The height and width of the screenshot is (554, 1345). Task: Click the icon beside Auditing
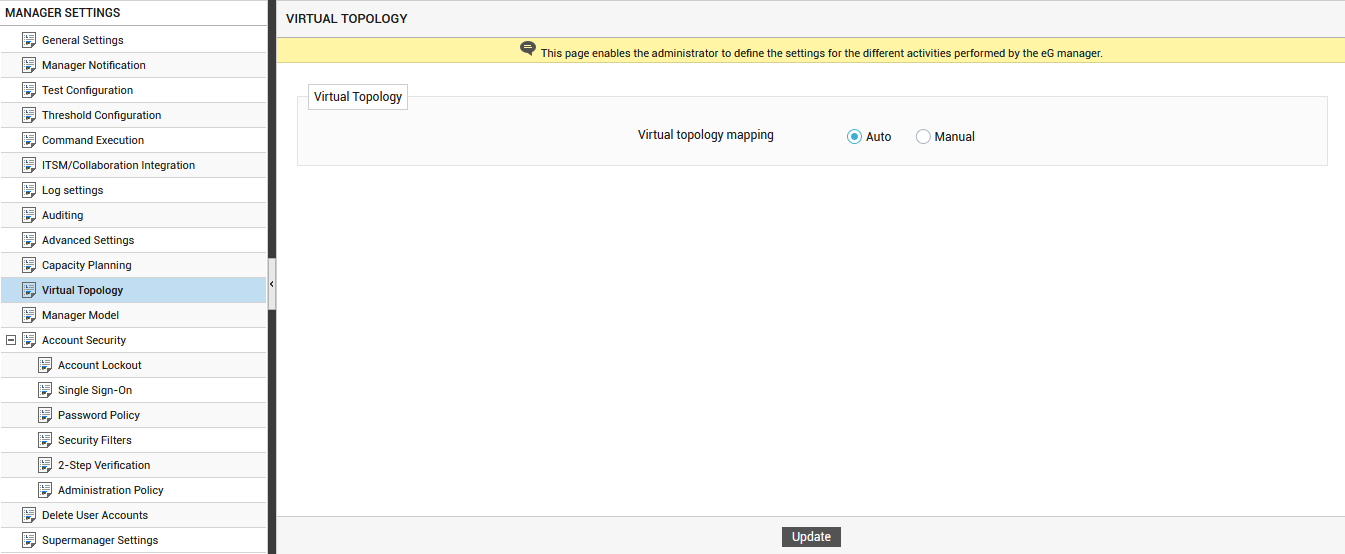(x=29, y=215)
